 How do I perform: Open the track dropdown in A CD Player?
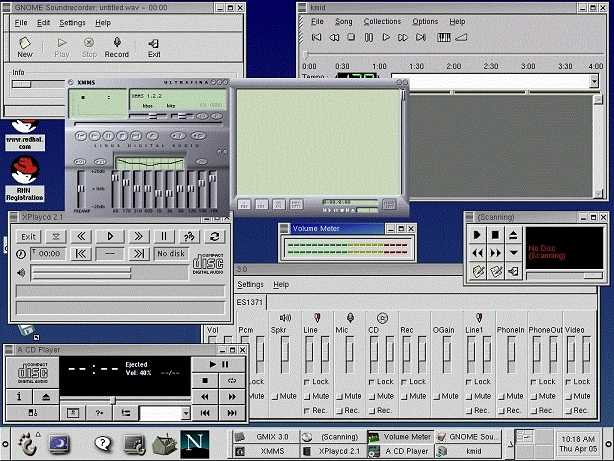click(x=185, y=413)
